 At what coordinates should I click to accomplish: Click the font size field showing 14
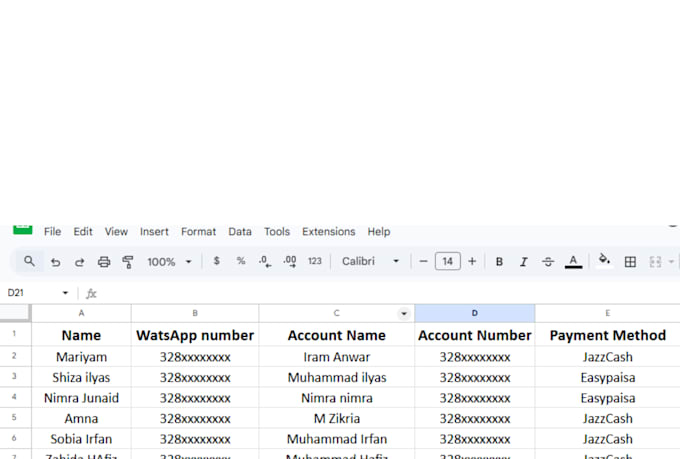(448, 261)
